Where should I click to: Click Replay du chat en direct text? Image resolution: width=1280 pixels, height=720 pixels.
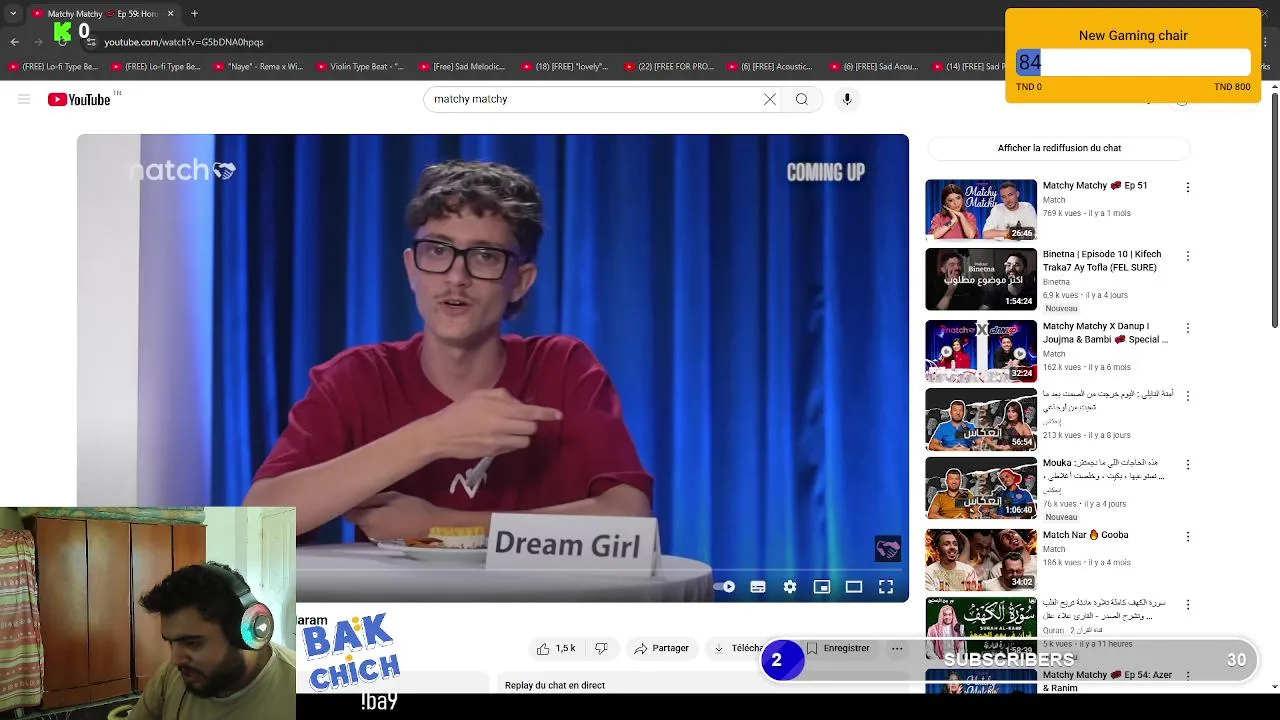coord(555,686)
